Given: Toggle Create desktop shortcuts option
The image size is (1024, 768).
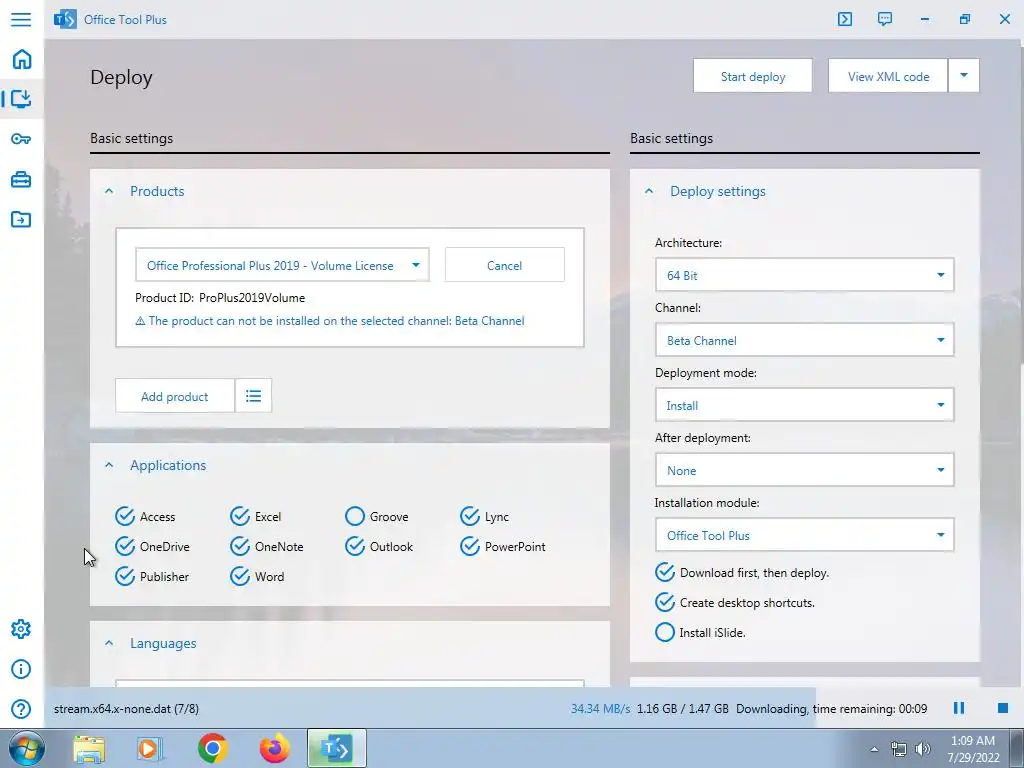Looking at the screenshot, I should tap(735, 603).
